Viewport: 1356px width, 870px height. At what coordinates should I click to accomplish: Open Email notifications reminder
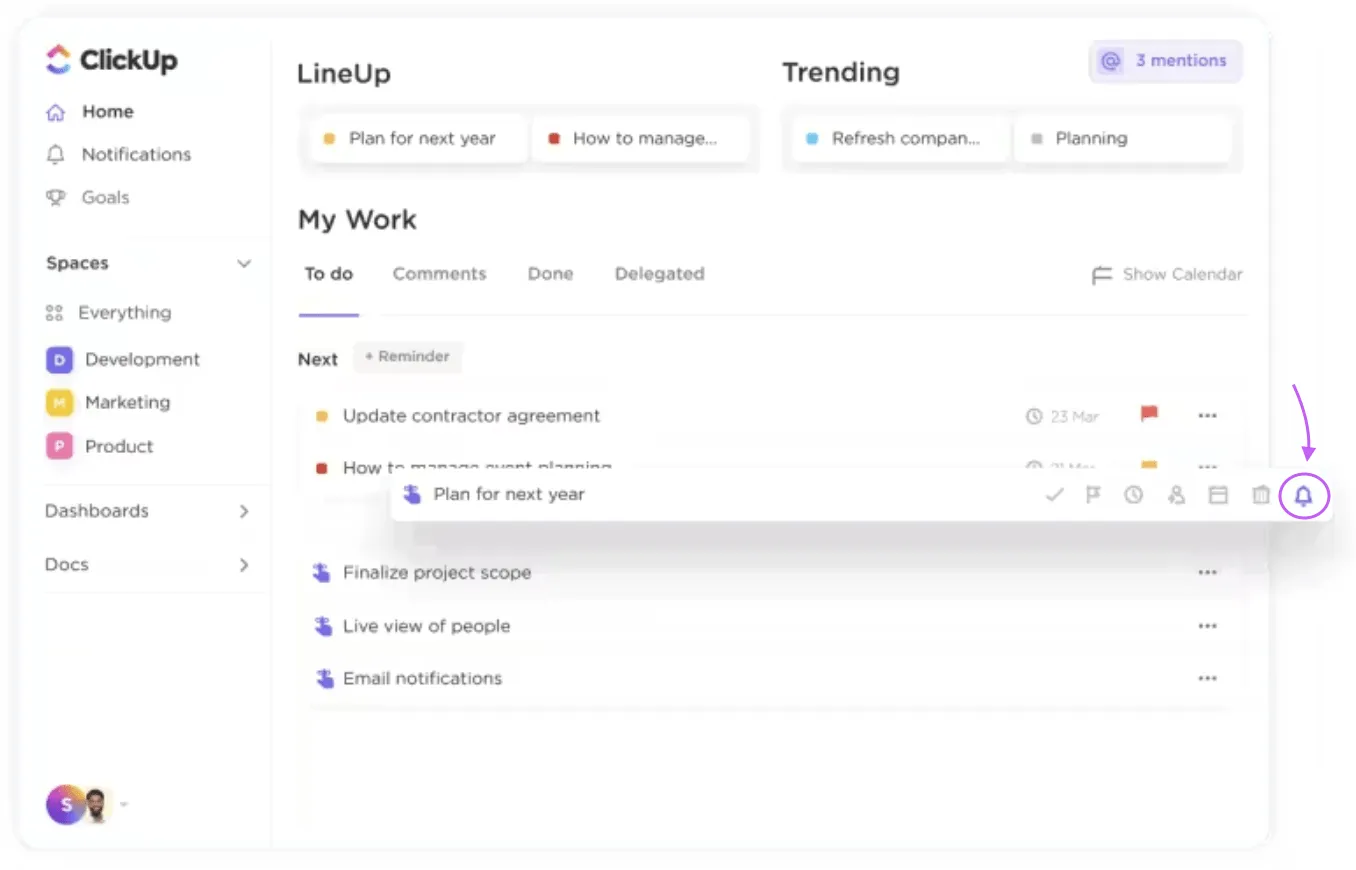(x=423, y=678)
